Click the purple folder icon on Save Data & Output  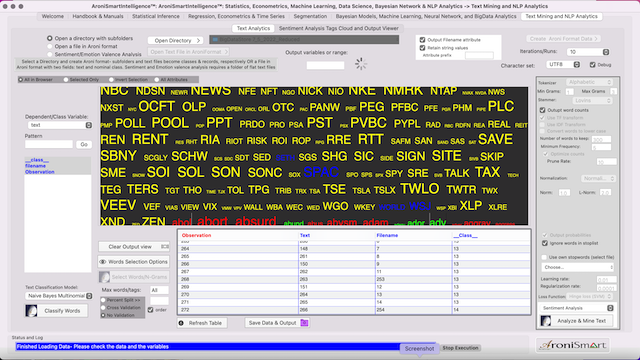point(304,323)
